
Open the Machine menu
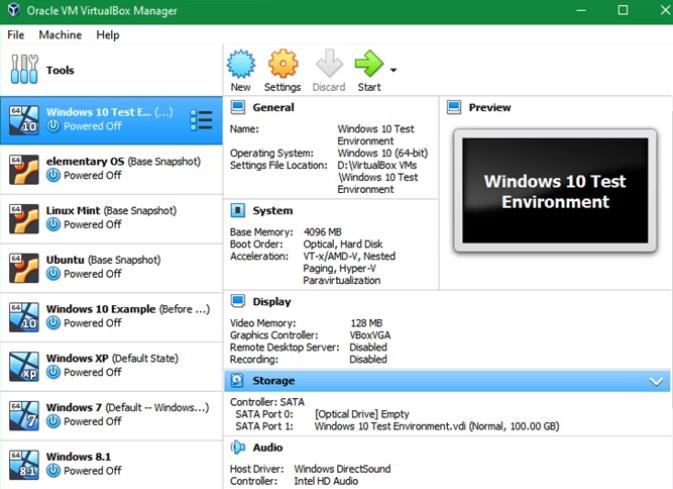[60, 35]
